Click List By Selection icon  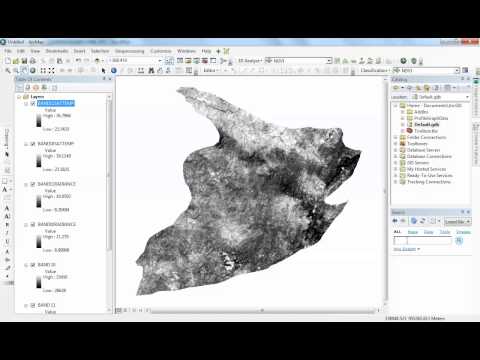(44, 87)
